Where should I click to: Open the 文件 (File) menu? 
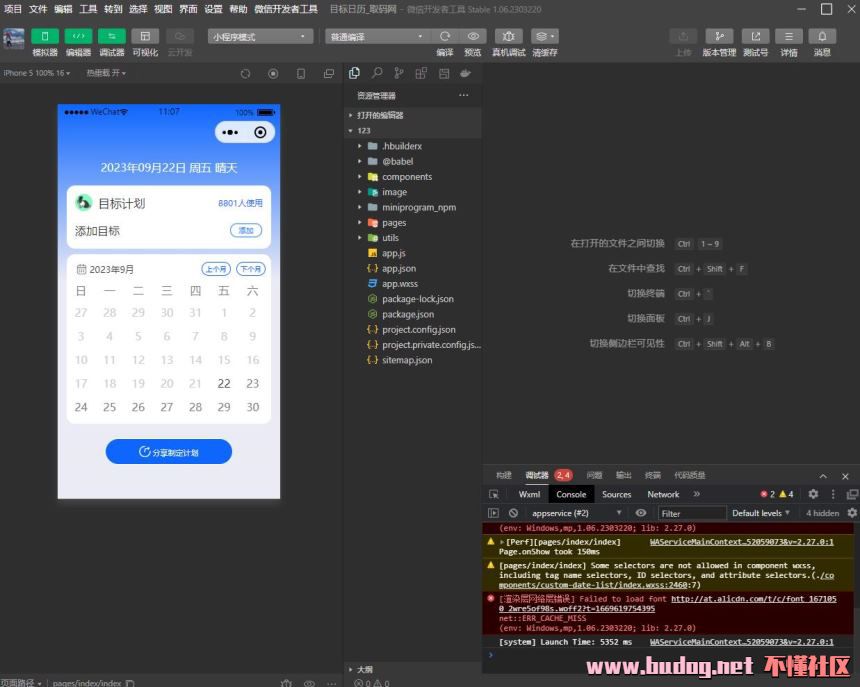coord(38,9)
